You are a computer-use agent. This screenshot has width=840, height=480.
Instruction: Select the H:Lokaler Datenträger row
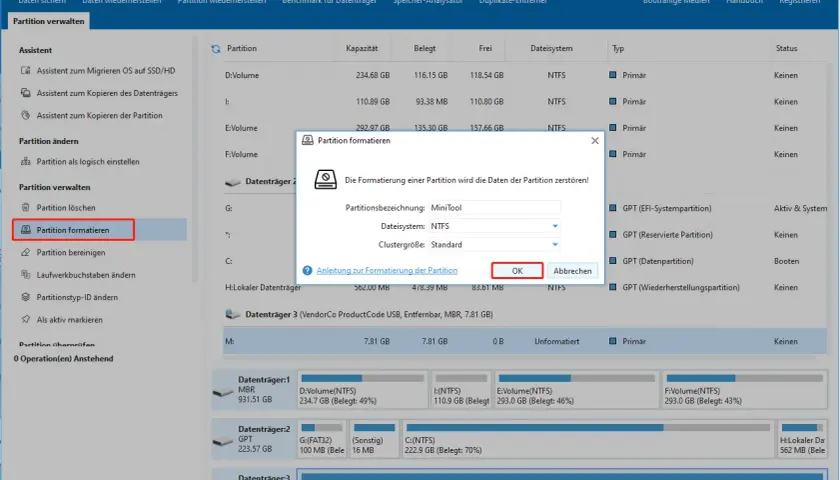click(525, 288)
